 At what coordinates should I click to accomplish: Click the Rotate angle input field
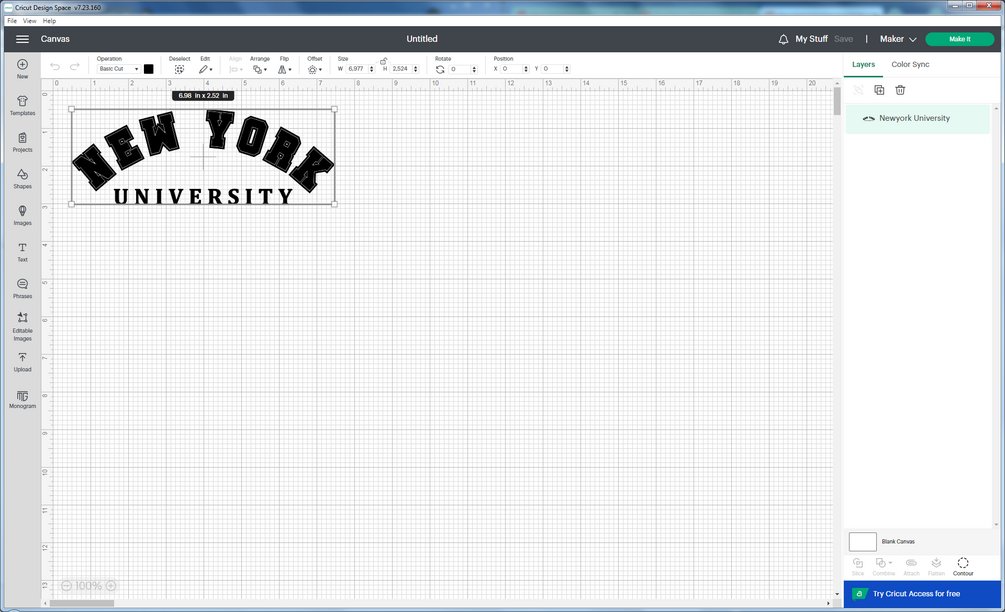pyautogui.click(x=460, y=69)
